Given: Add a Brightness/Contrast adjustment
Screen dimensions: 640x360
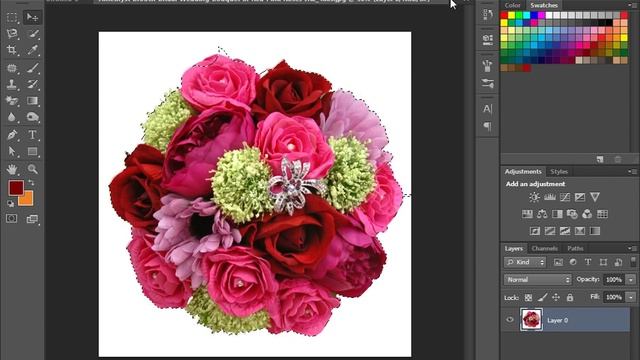Looking at the screenshot, I should point(534,197).
